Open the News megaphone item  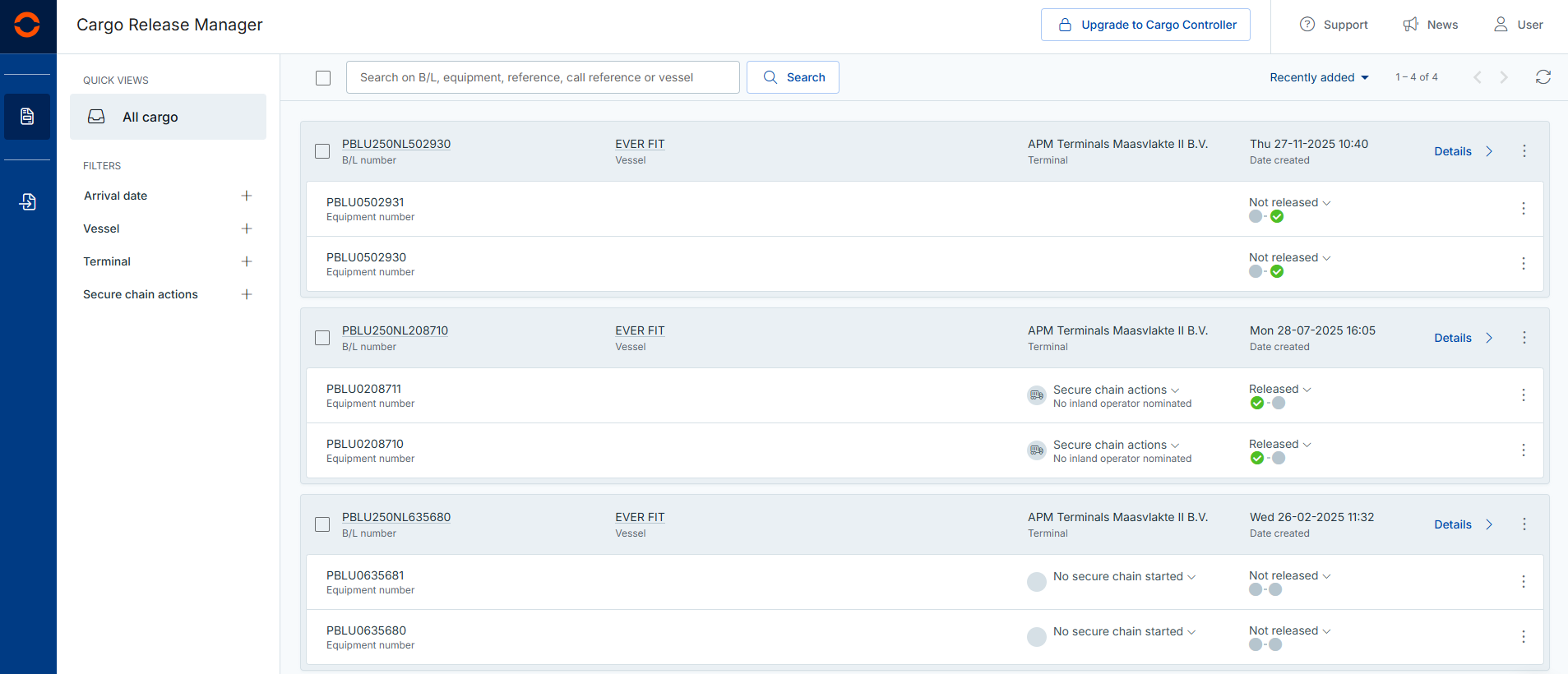click(x=1431, y=25)
